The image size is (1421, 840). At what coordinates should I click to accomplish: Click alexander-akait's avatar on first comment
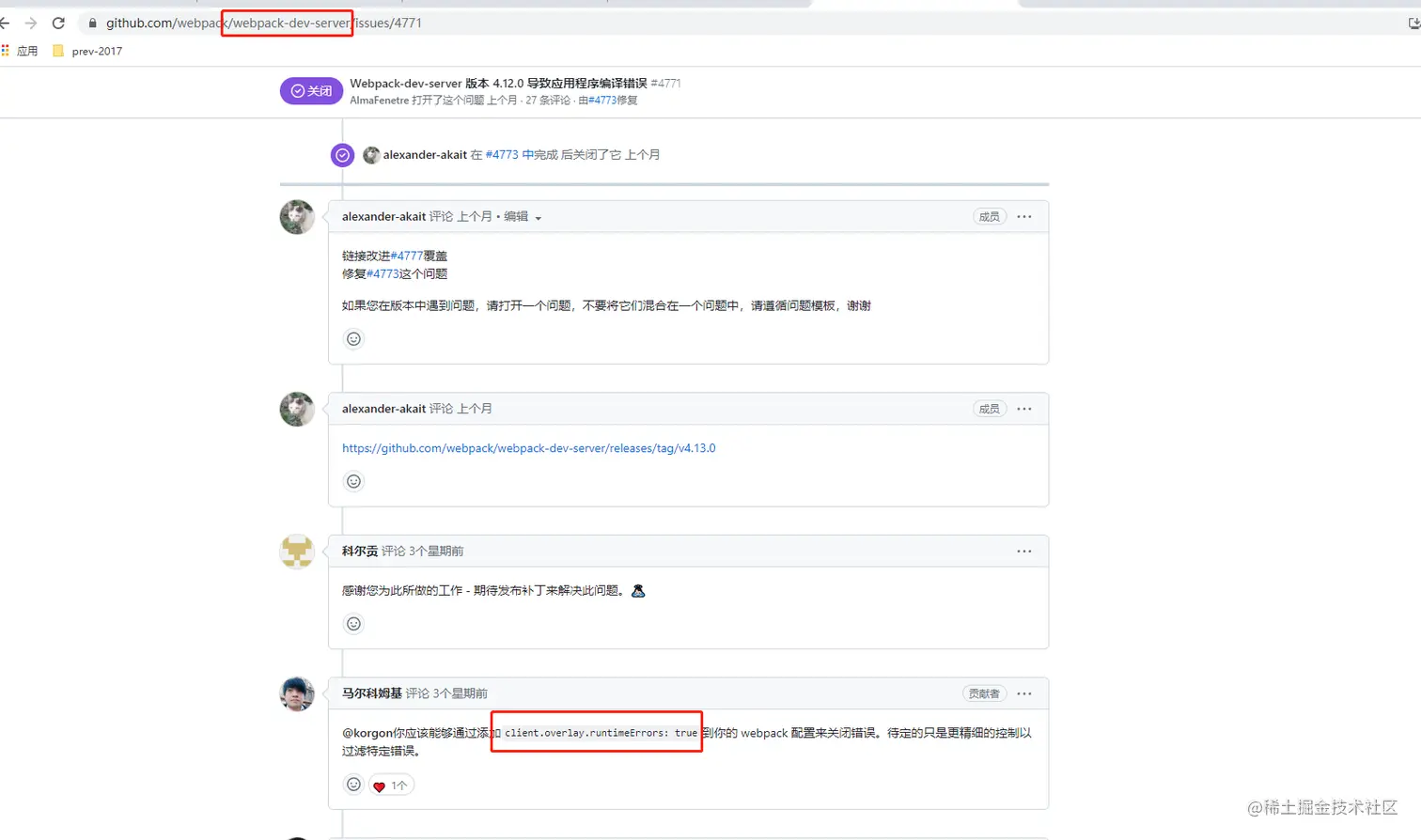click(296, 217)
